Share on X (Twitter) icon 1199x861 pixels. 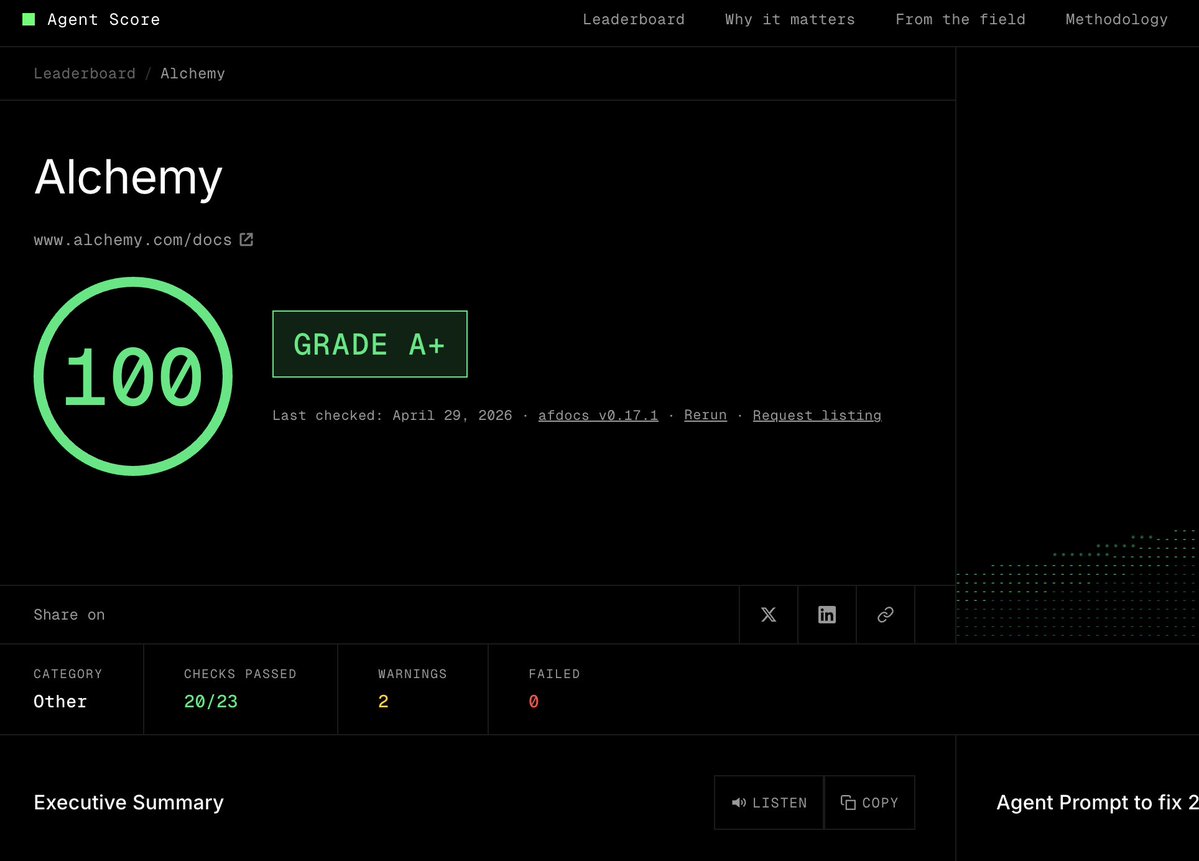[x=768, y=615]
